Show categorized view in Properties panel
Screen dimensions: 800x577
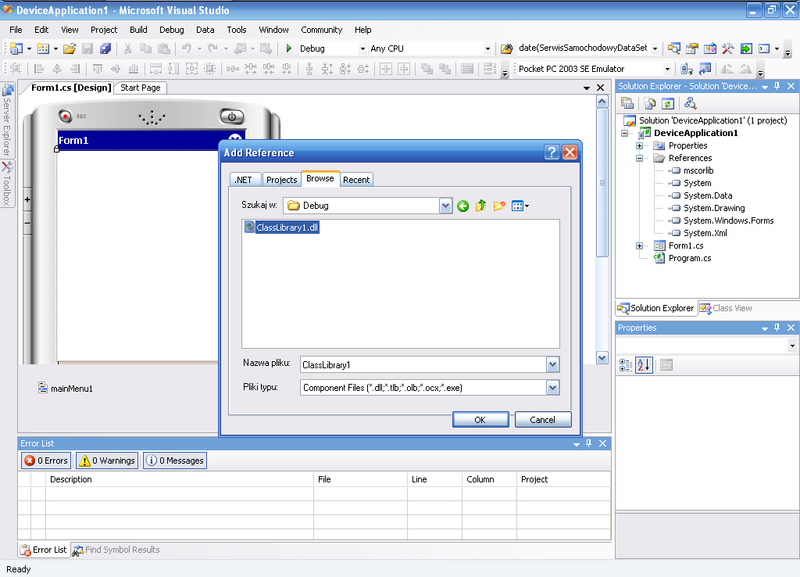[626, 365]
